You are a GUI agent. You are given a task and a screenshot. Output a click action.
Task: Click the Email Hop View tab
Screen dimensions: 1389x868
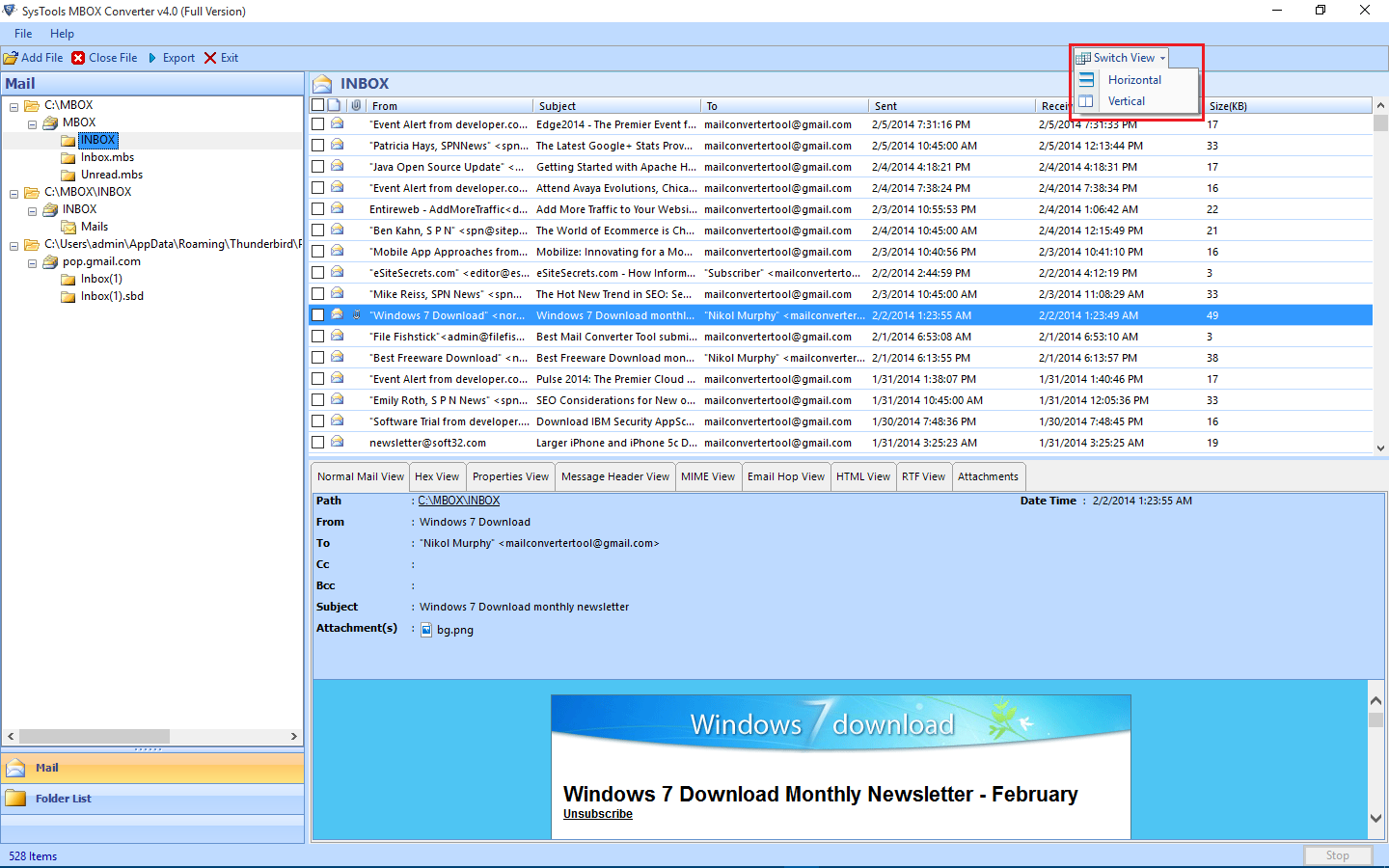[x=786, y=476]
